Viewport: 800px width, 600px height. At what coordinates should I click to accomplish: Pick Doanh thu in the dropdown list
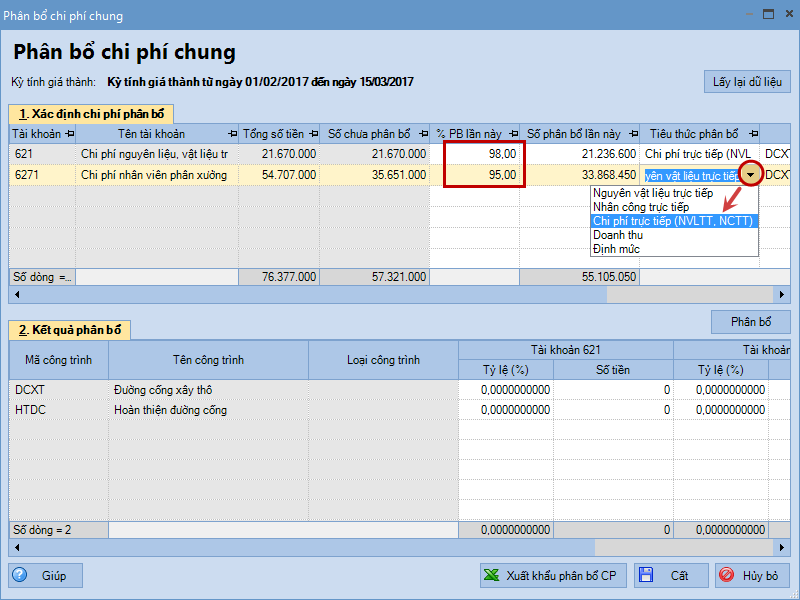point(618,235)
